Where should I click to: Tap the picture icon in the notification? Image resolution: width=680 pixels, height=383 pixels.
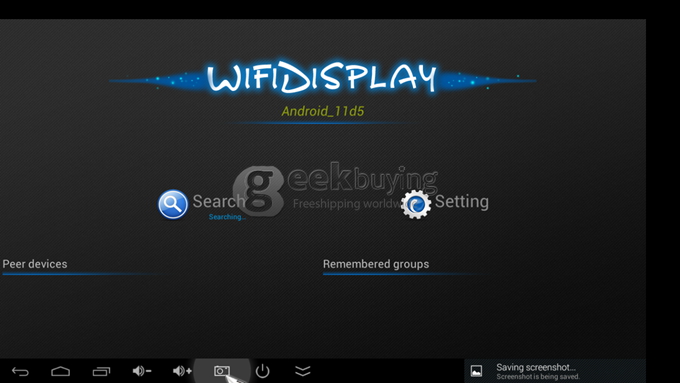click(476, 371)
